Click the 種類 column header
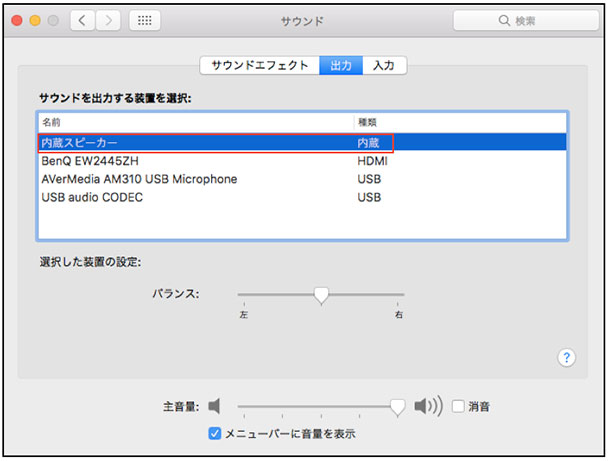The image size is (610, 461). click(x=461, y=122)
